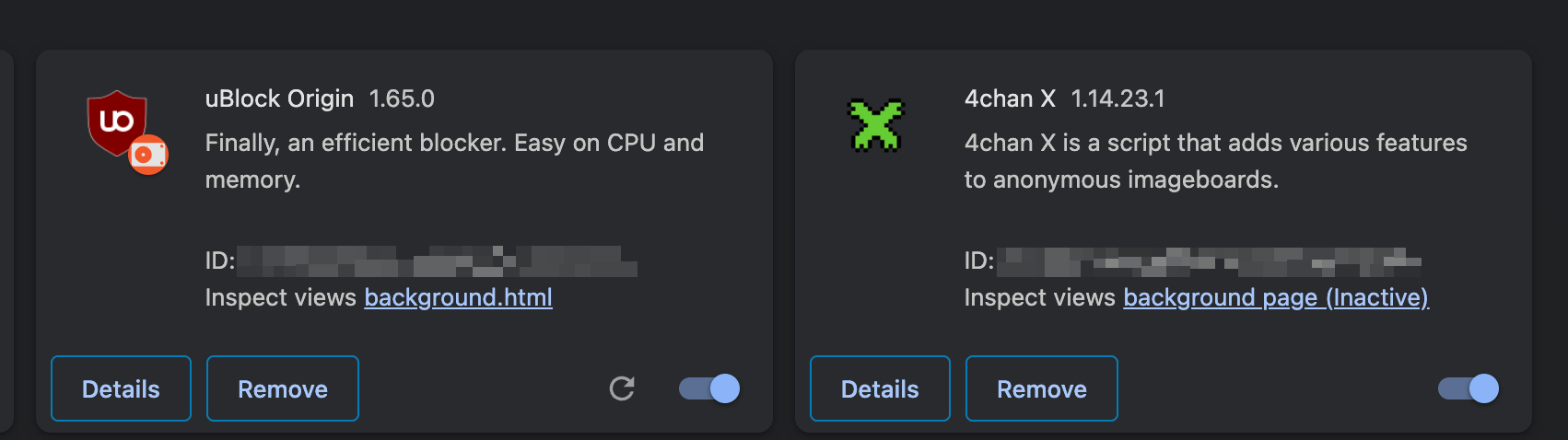Click the uBlock Origin red shield icon
The width and height of the screenshot is (1568, 440).
(118, 122)
